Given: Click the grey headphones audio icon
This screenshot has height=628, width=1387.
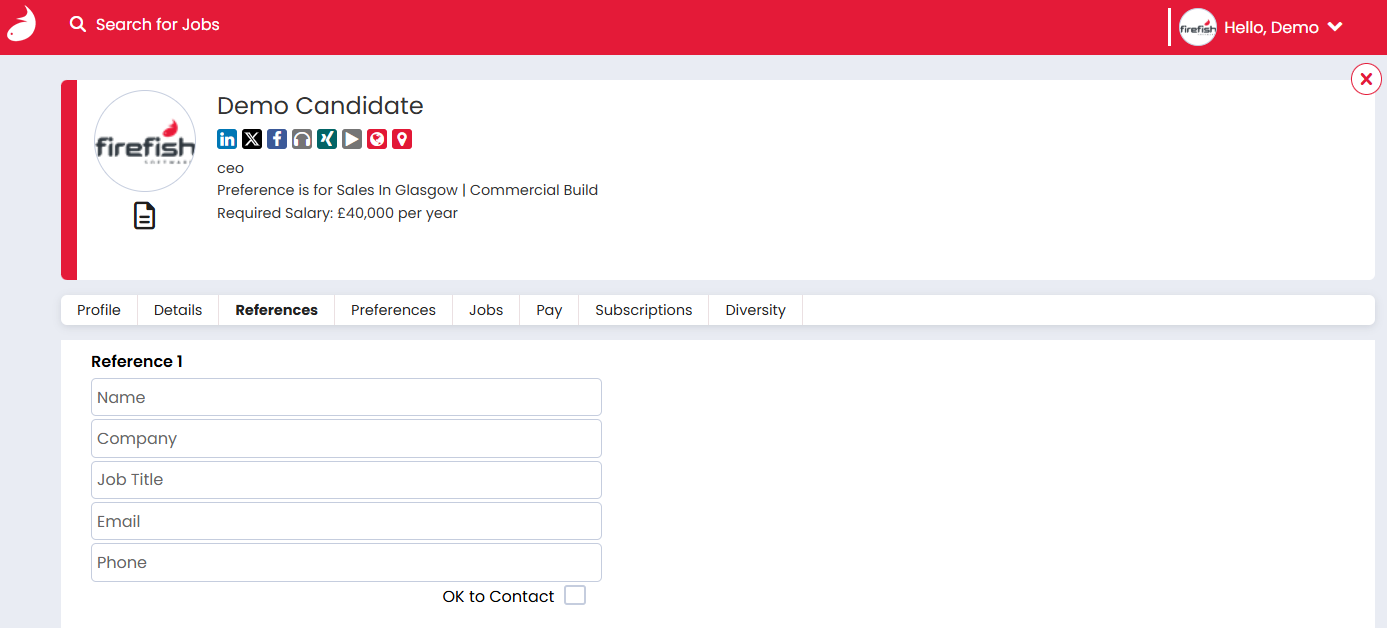Looking at the screenshot, I should 302,139.
